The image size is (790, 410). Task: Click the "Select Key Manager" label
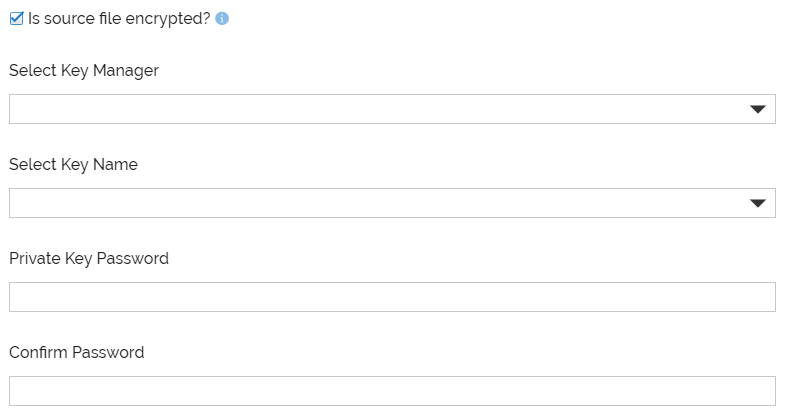pyautogui.click(x=84, y=70)
